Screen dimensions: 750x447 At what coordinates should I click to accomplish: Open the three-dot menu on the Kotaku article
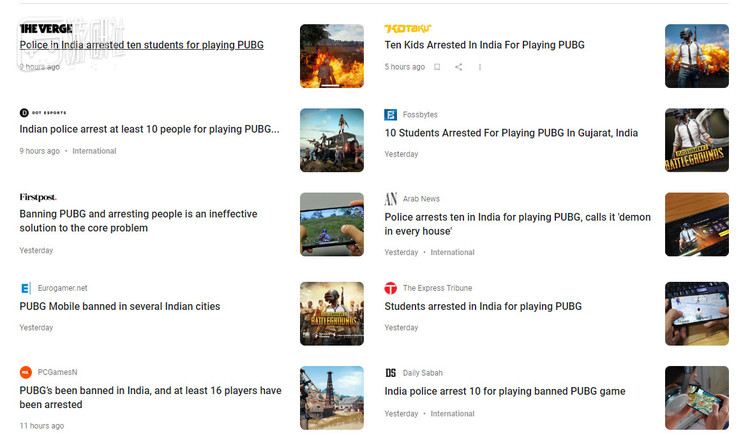pos(480,67)
